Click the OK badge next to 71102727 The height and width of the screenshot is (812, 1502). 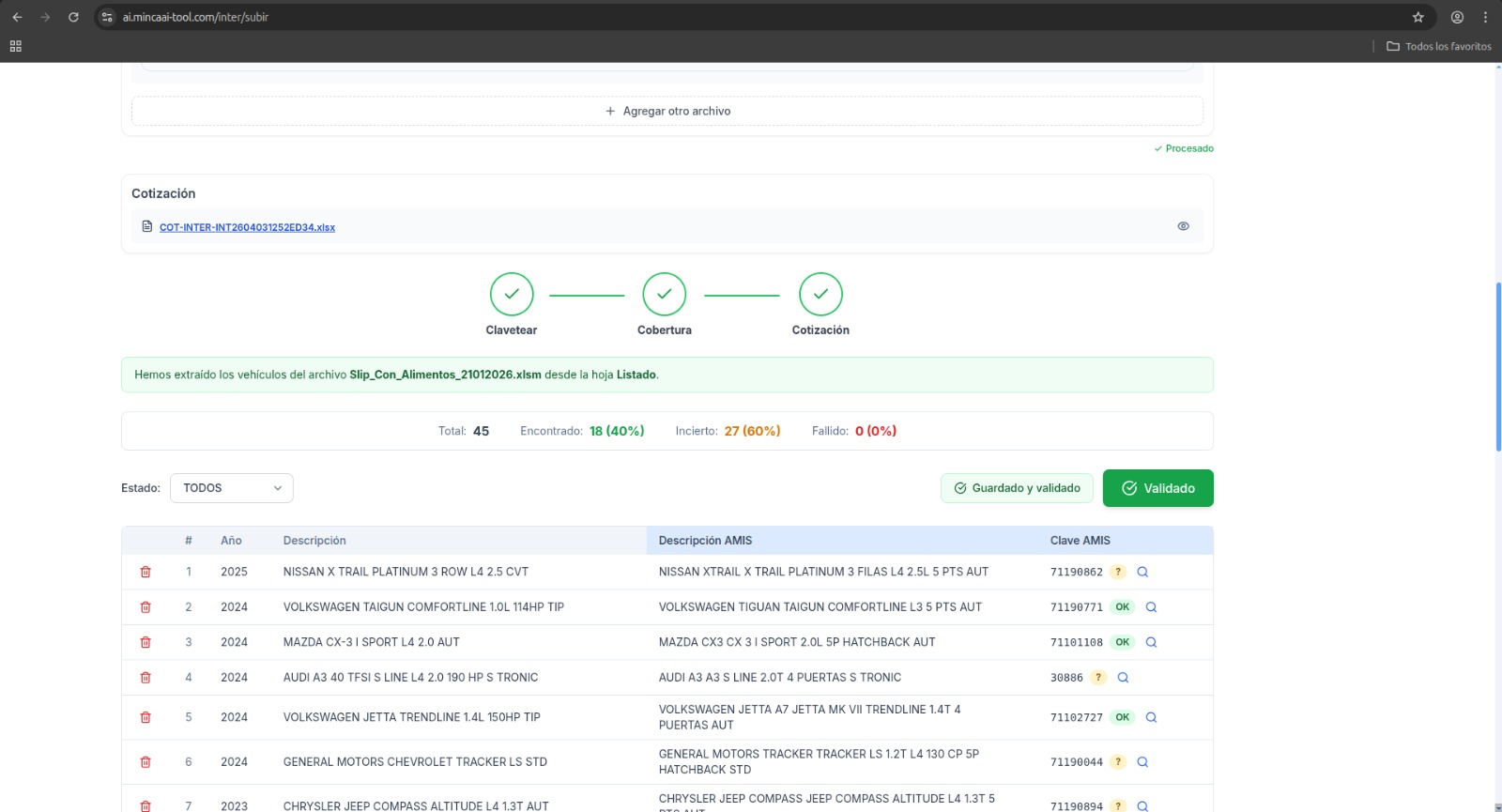(x=1122, y=717)
